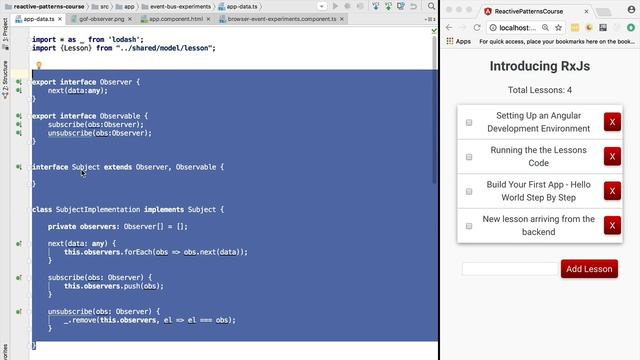Switch to the gof-observer.png editor tab
The image size is (640, 360).
pos(101,19)
